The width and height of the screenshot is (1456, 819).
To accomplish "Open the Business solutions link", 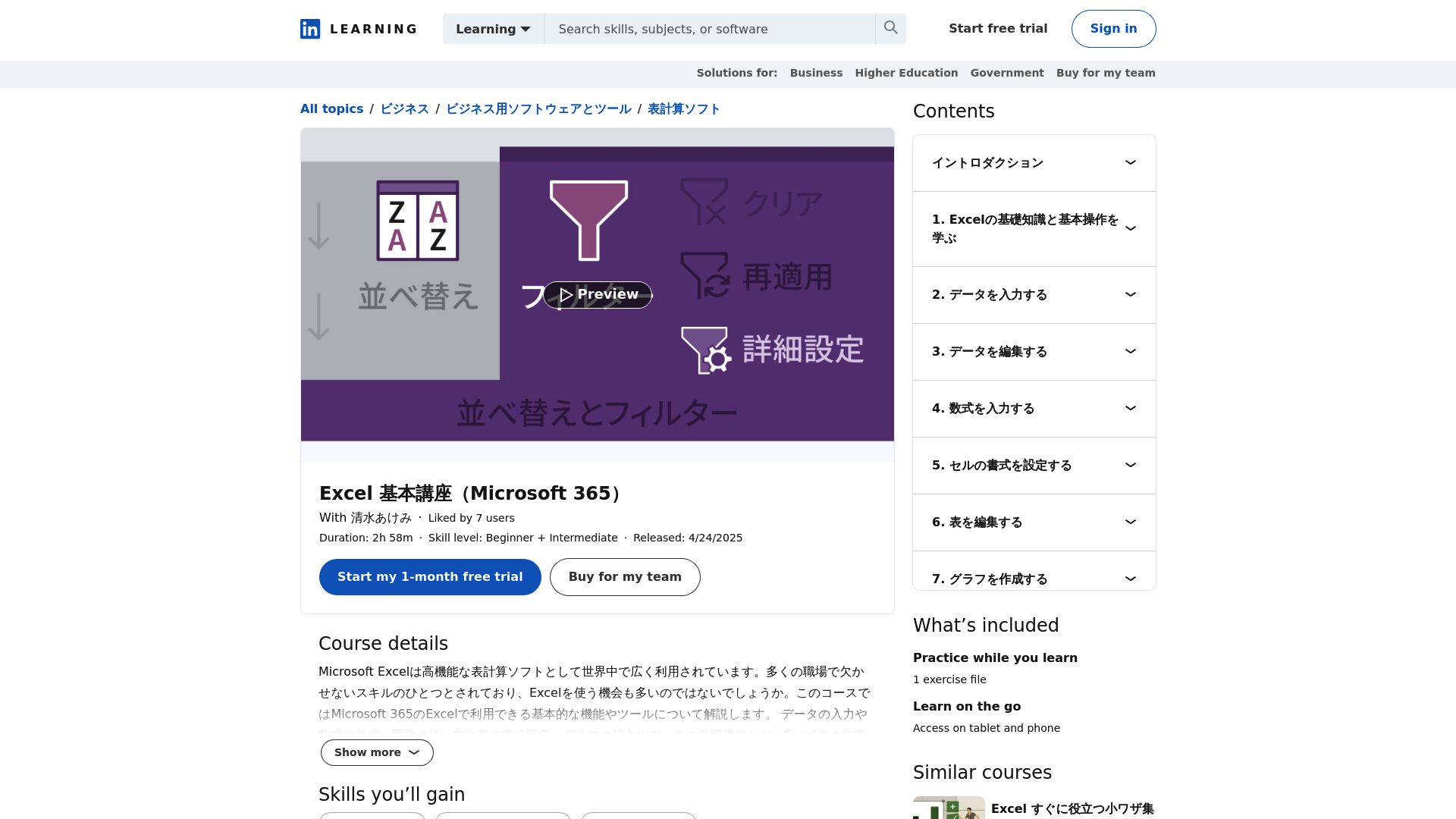I will (816, 73).
